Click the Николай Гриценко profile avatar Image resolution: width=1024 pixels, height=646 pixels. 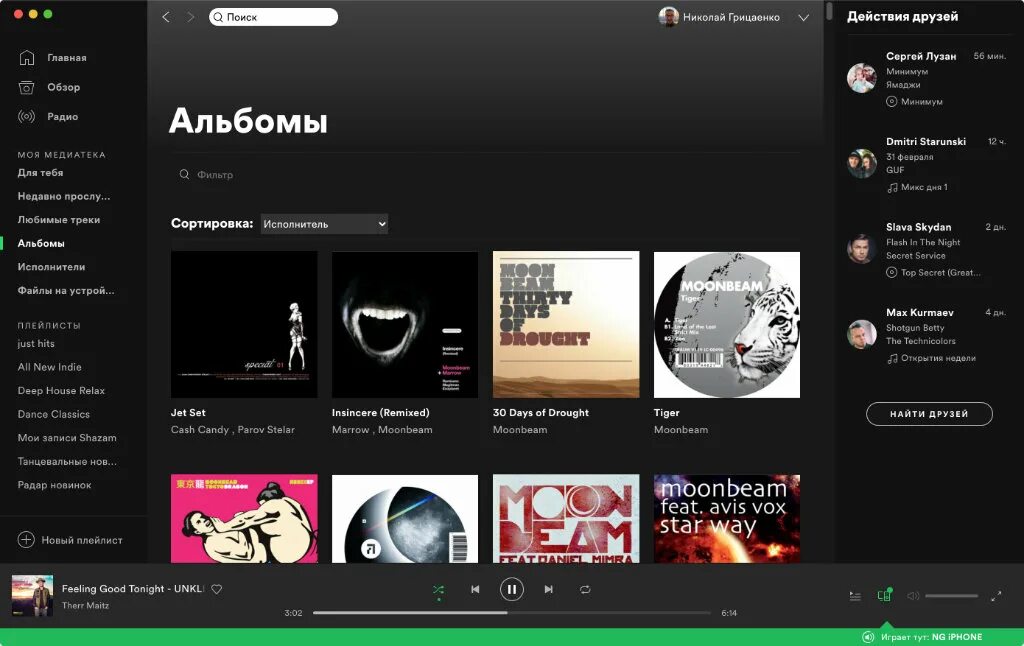point(668,17)
